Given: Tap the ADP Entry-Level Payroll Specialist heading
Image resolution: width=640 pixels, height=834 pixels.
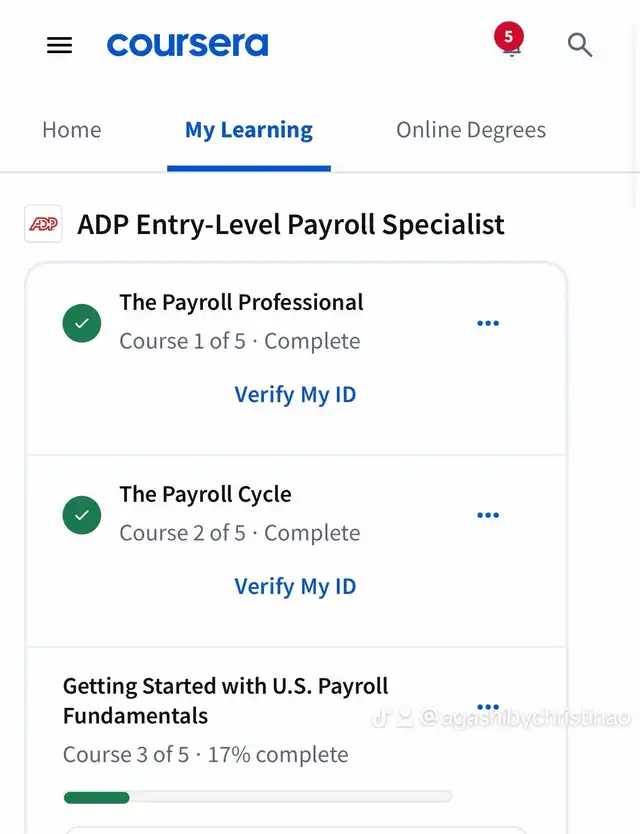Looking at the screenshot, I should [291, 224].
